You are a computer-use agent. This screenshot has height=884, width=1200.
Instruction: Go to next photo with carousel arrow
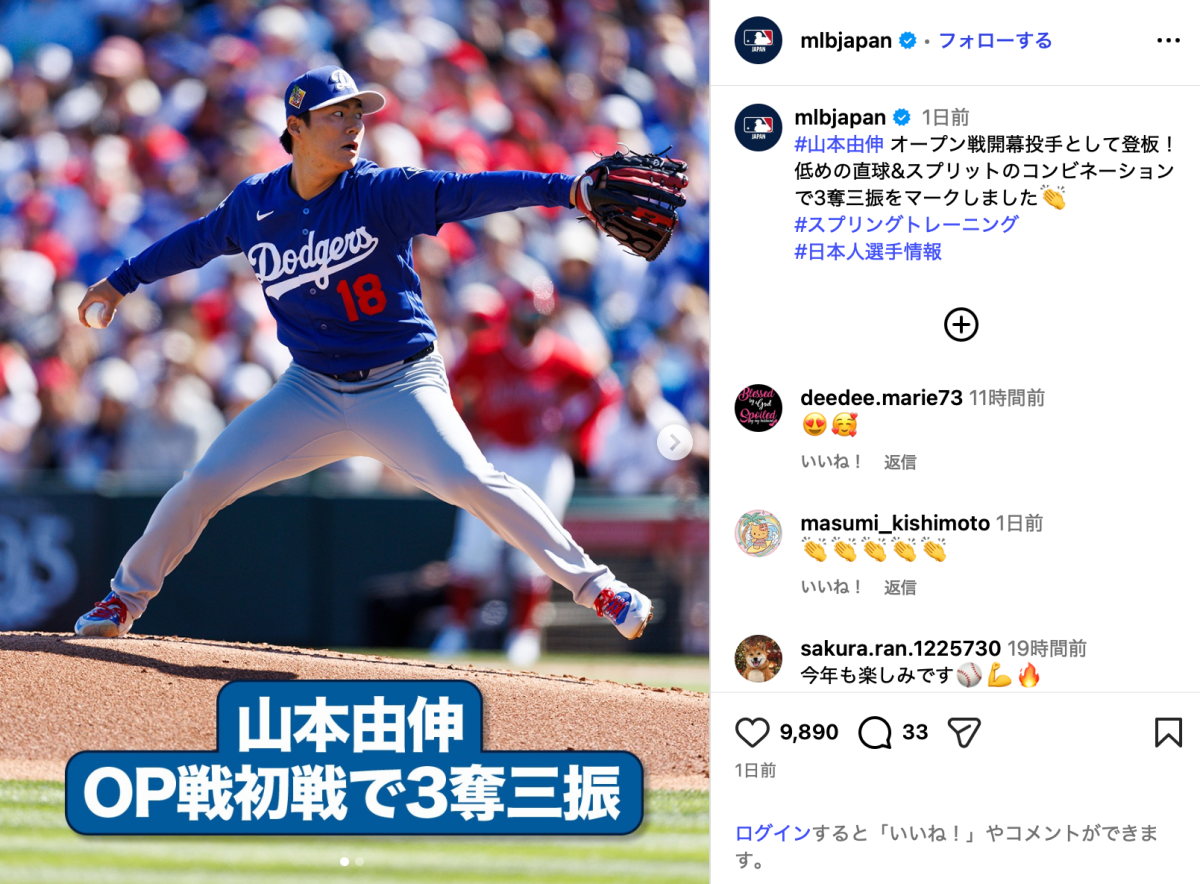click(x=675, y=441)
